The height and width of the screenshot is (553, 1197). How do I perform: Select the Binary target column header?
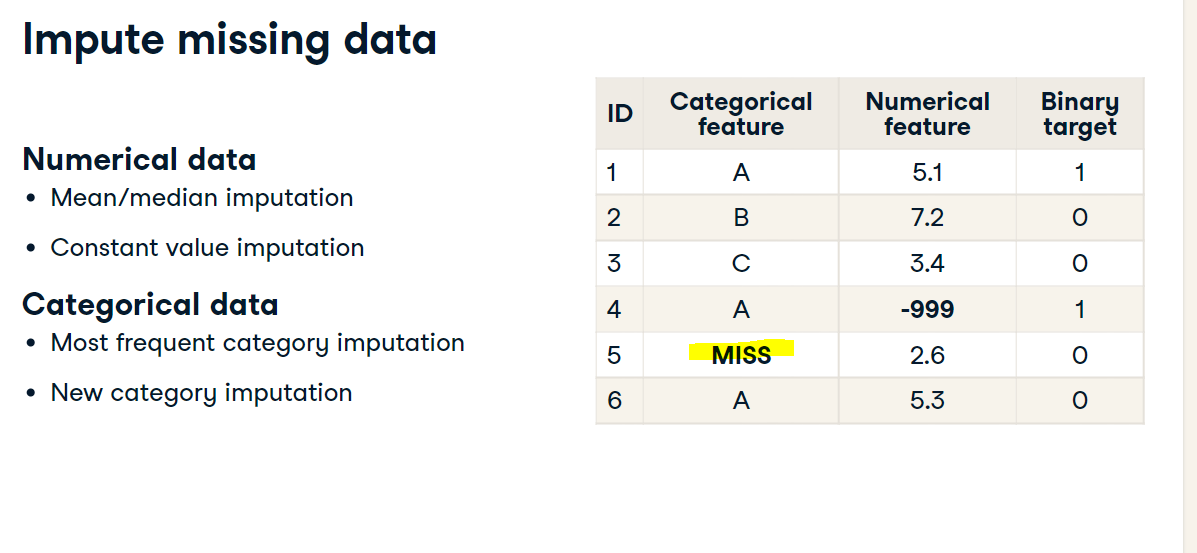[1079, 114]
